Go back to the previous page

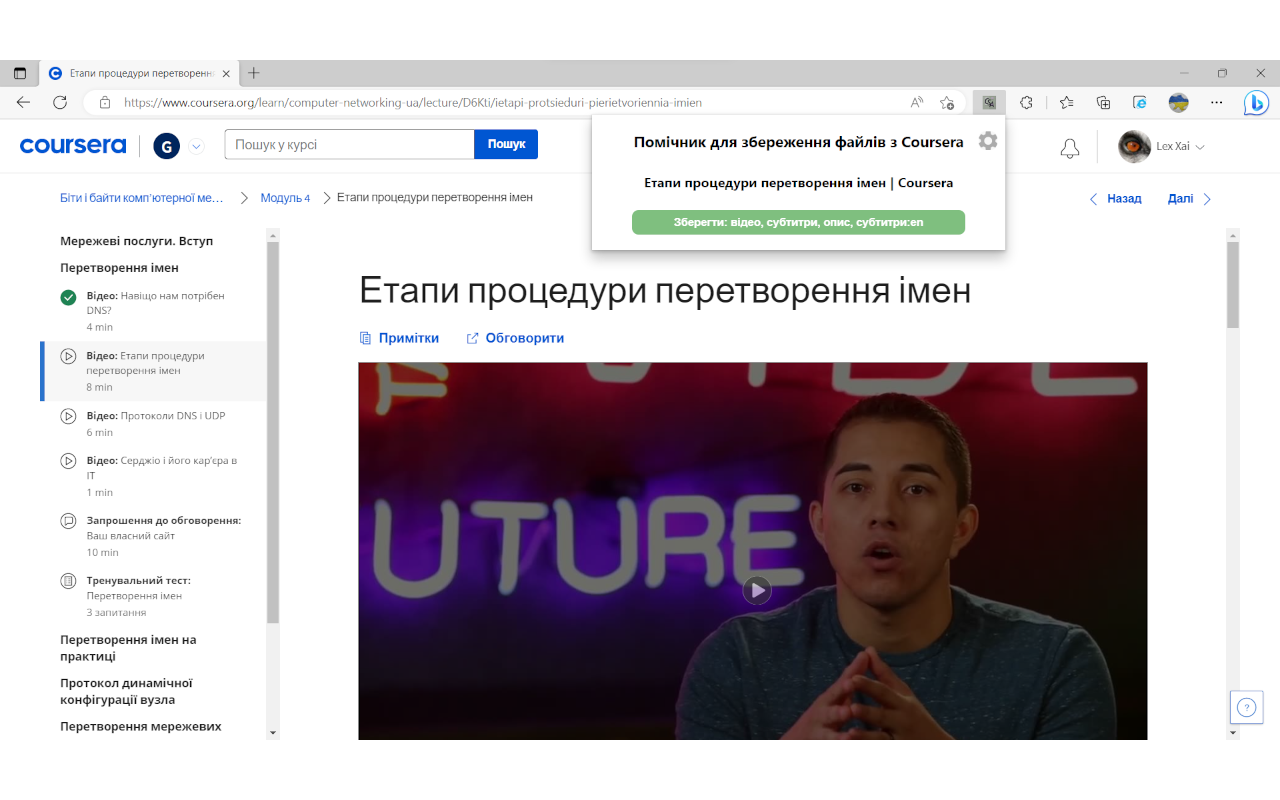23,102
